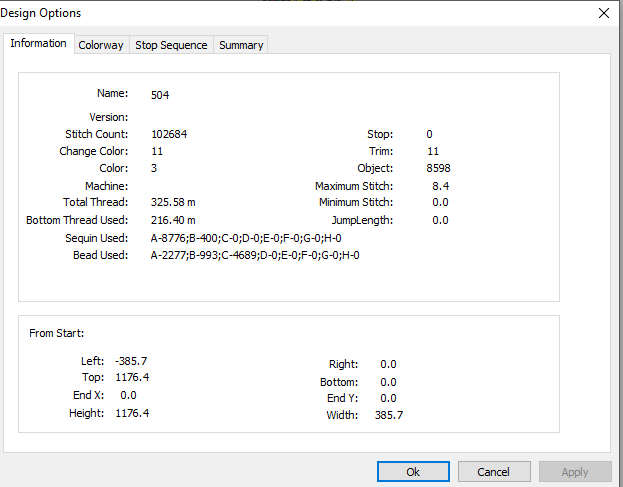The width and height of the screenshot is (623, 487).
Task: Click the Bottom Thread Used value 216.40 m
Action: (173, 220)
